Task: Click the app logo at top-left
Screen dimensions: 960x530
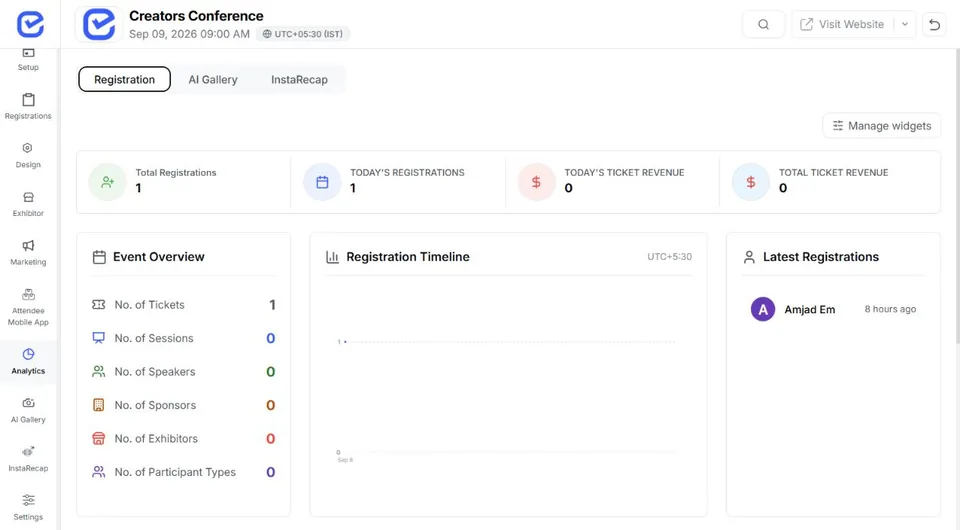Action: pos(30,24)
